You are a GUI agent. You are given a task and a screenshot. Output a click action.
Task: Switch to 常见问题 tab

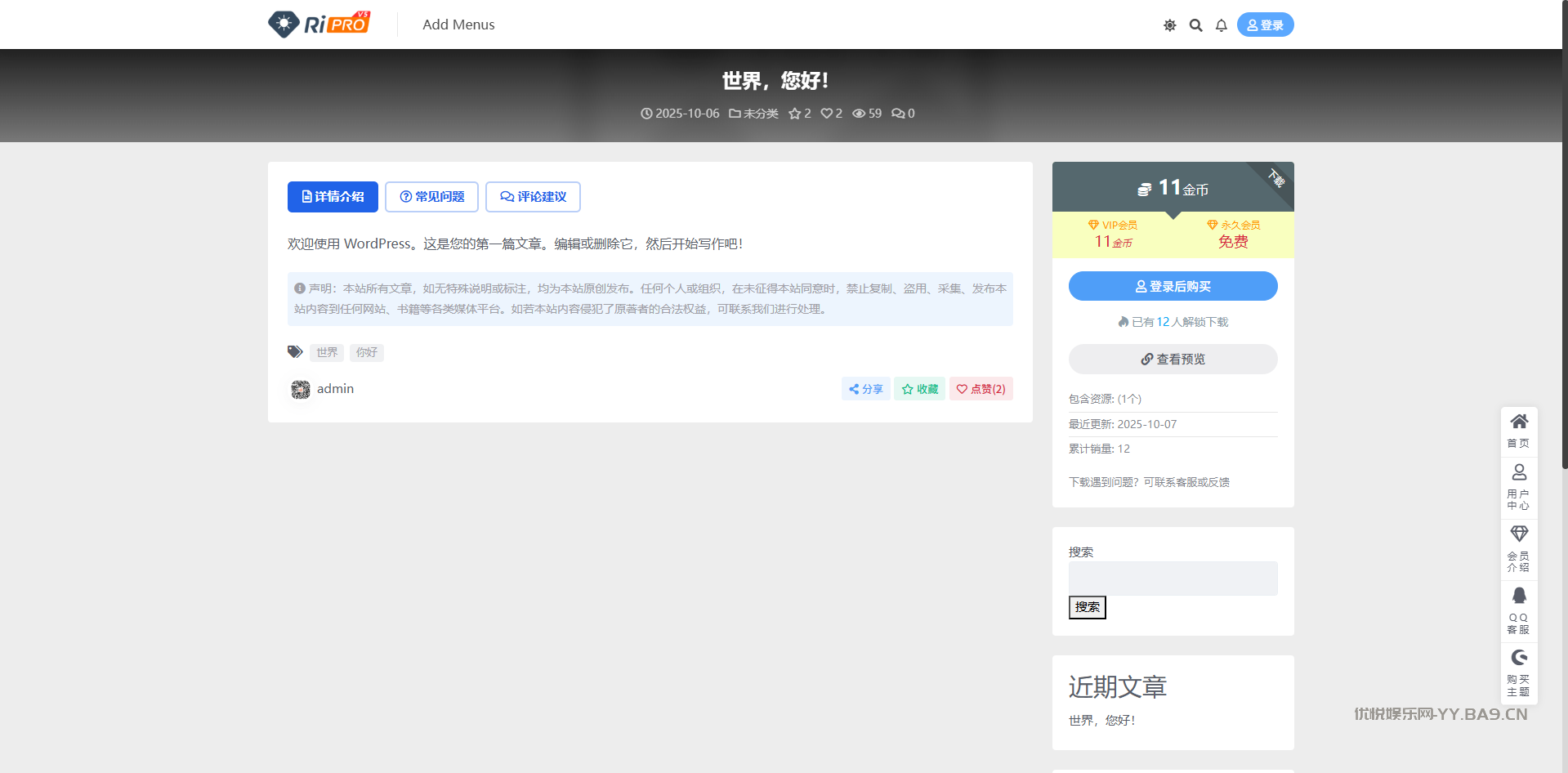tap(431, 197)
